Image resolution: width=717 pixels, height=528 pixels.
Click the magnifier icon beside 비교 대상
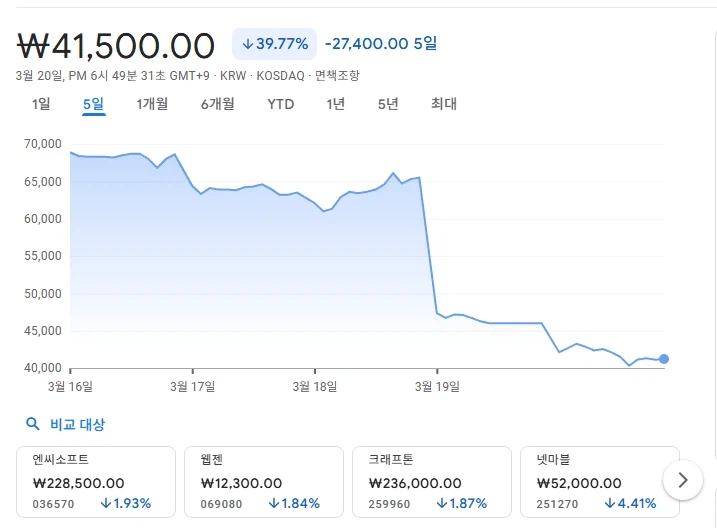(33, 424)
